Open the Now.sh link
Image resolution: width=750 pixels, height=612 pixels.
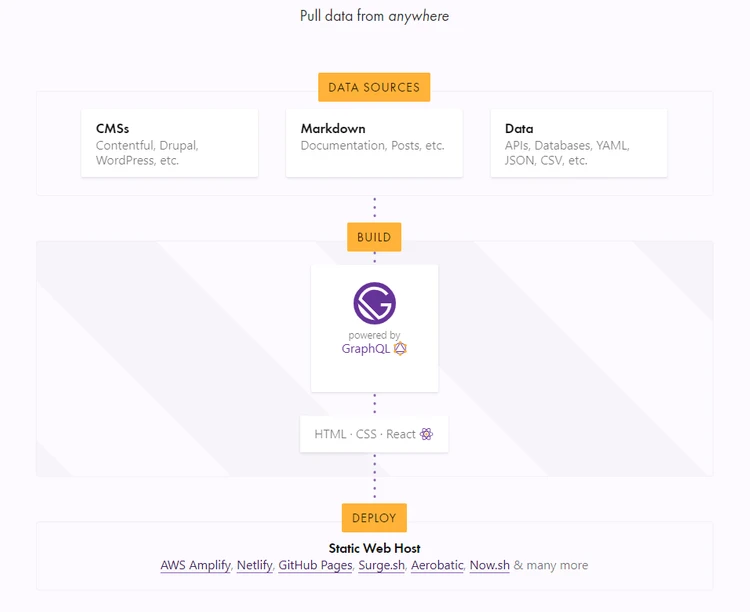(489, 565)
